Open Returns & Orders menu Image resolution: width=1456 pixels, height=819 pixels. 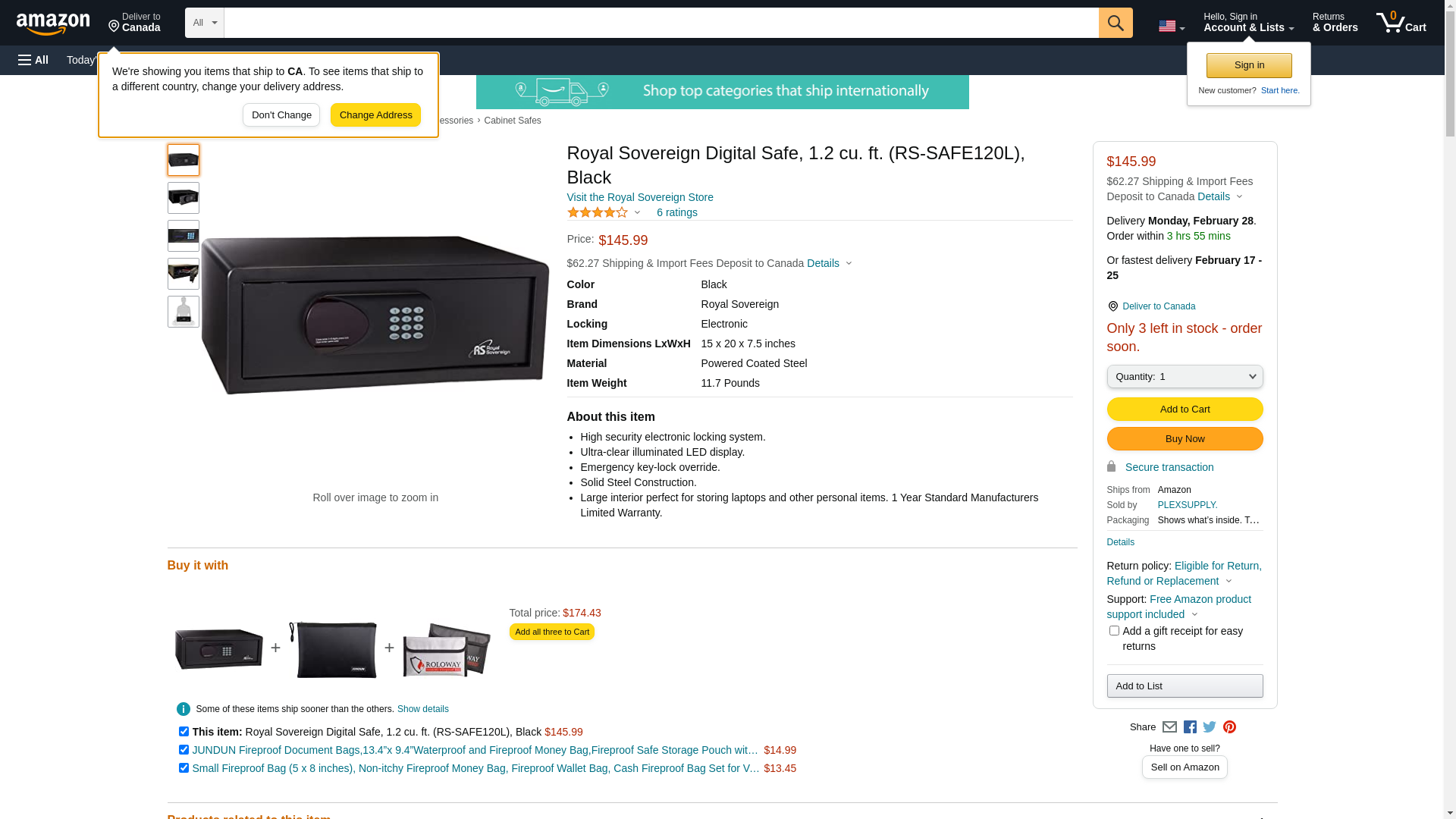pos(1335,23)
